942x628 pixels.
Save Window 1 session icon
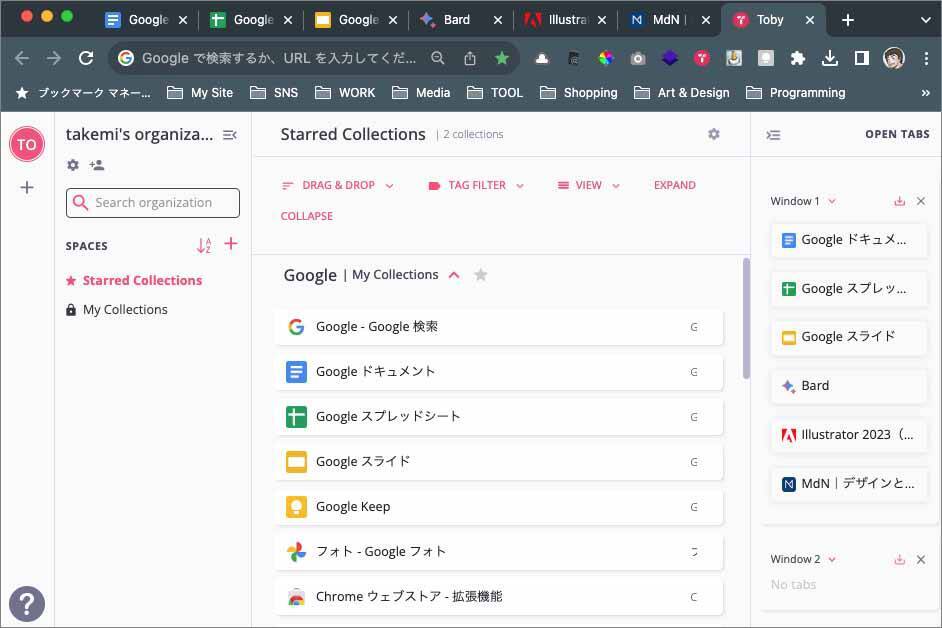pos(899,201)
